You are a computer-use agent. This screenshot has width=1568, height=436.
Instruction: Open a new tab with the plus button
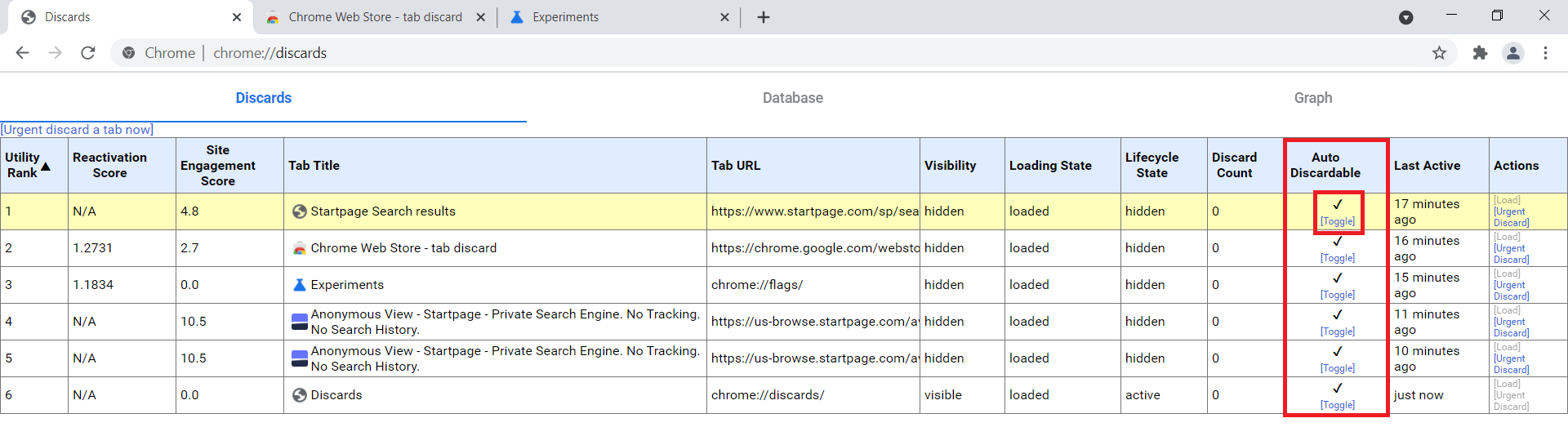tap(764, 17)
